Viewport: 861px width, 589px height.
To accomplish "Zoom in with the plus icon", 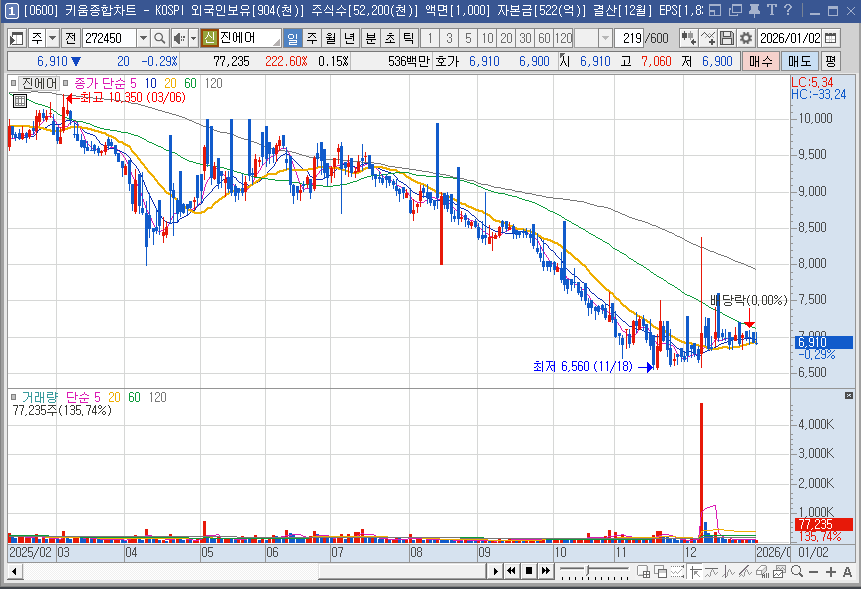I will (831, 571).
